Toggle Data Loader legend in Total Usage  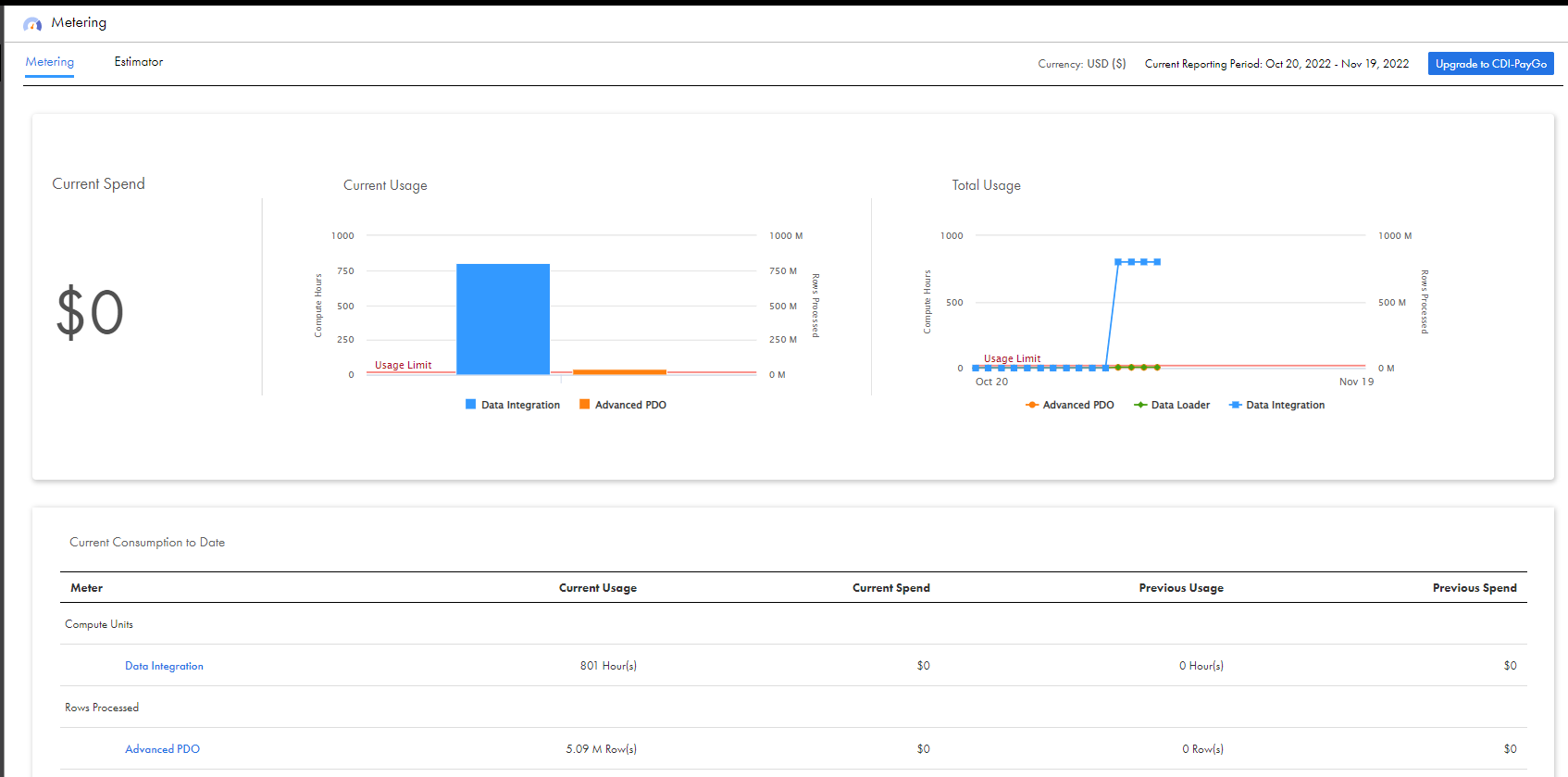pos(1172,405)
